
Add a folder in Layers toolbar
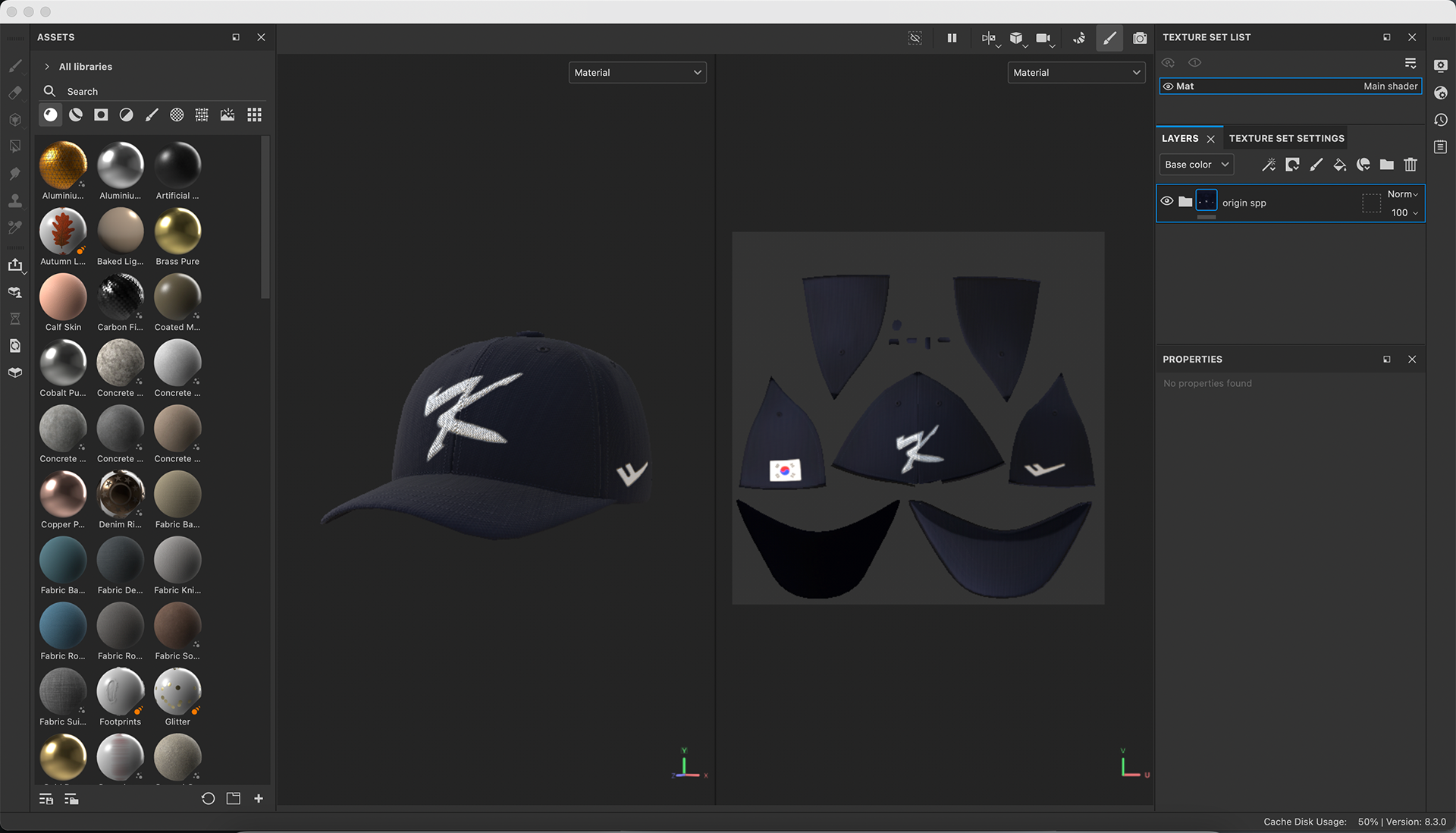(x=1387, y=165)
